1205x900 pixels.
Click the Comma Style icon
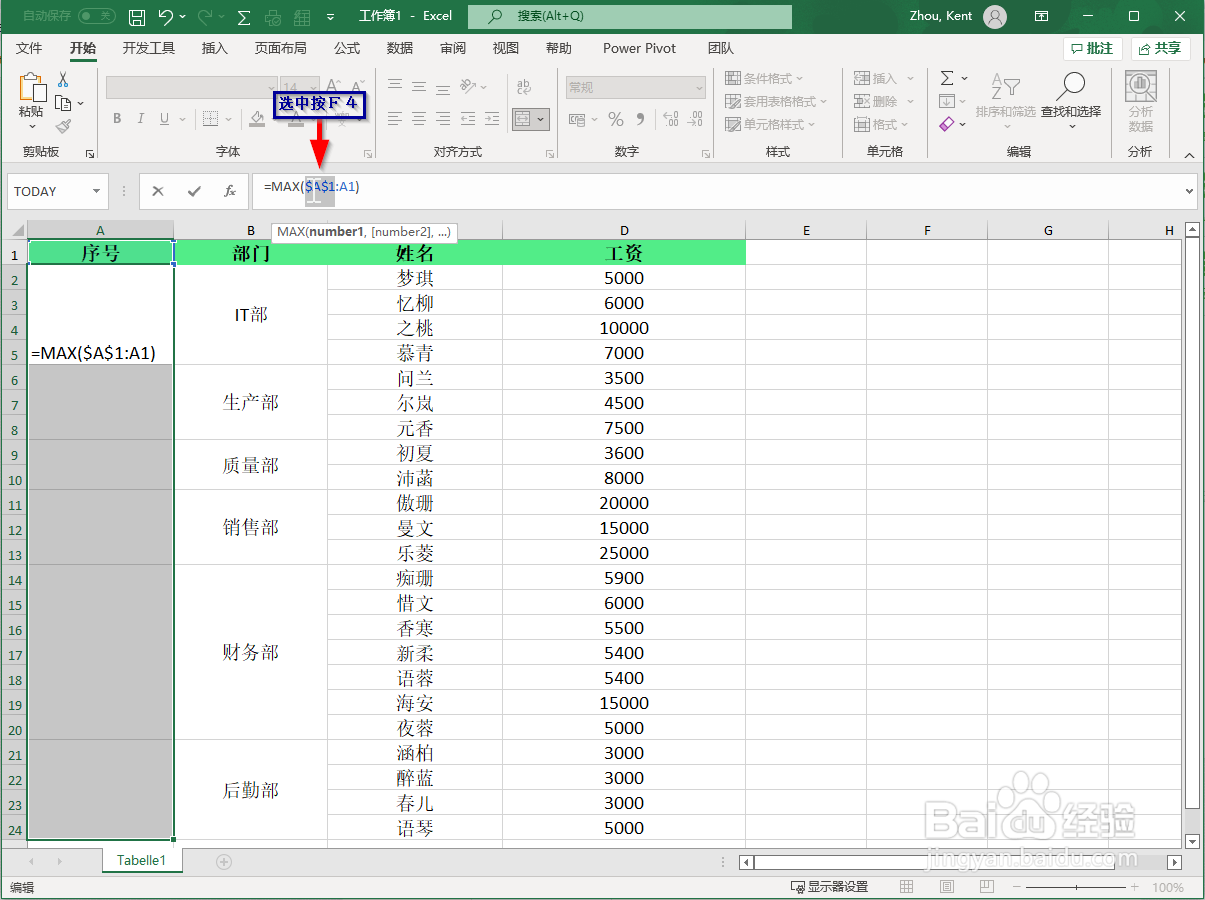641,120
